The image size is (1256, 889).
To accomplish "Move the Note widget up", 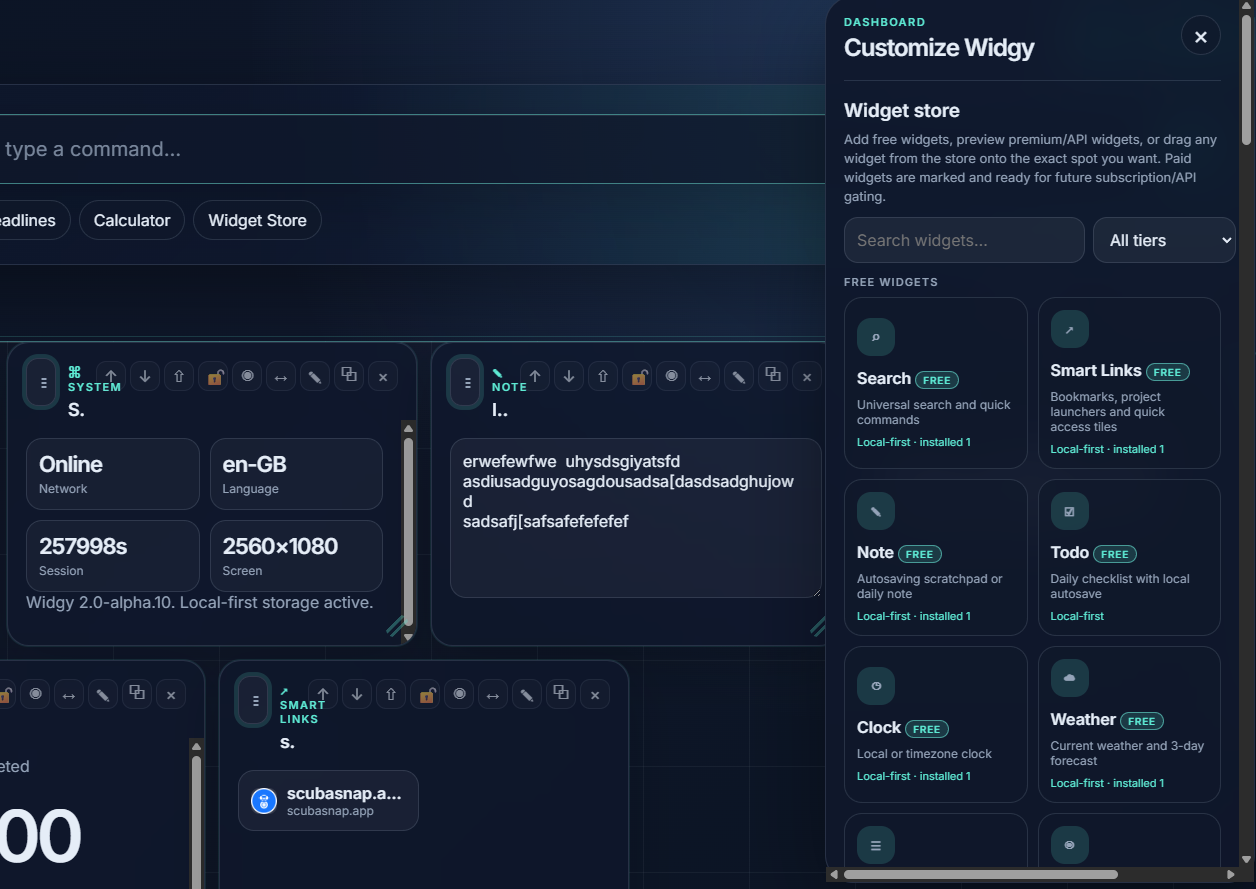I will 535,376.
